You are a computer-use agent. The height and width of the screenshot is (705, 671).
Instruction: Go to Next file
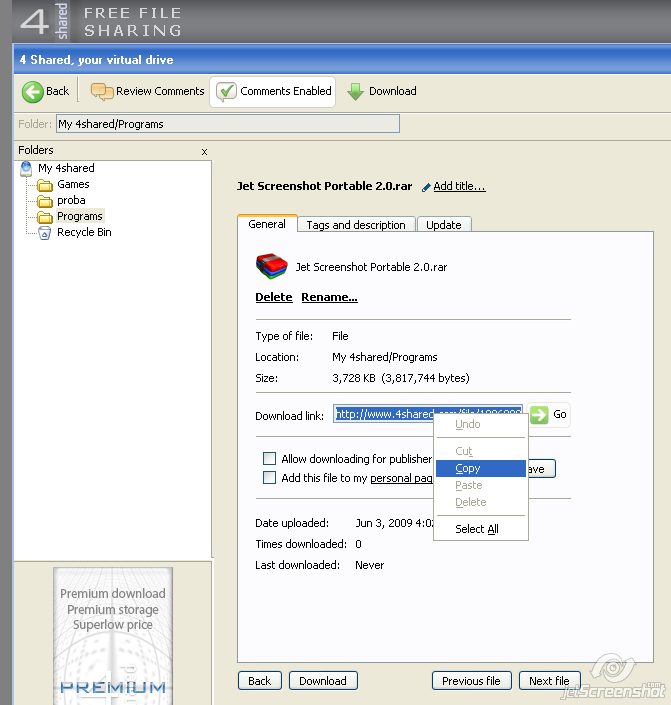pos(549,681)
